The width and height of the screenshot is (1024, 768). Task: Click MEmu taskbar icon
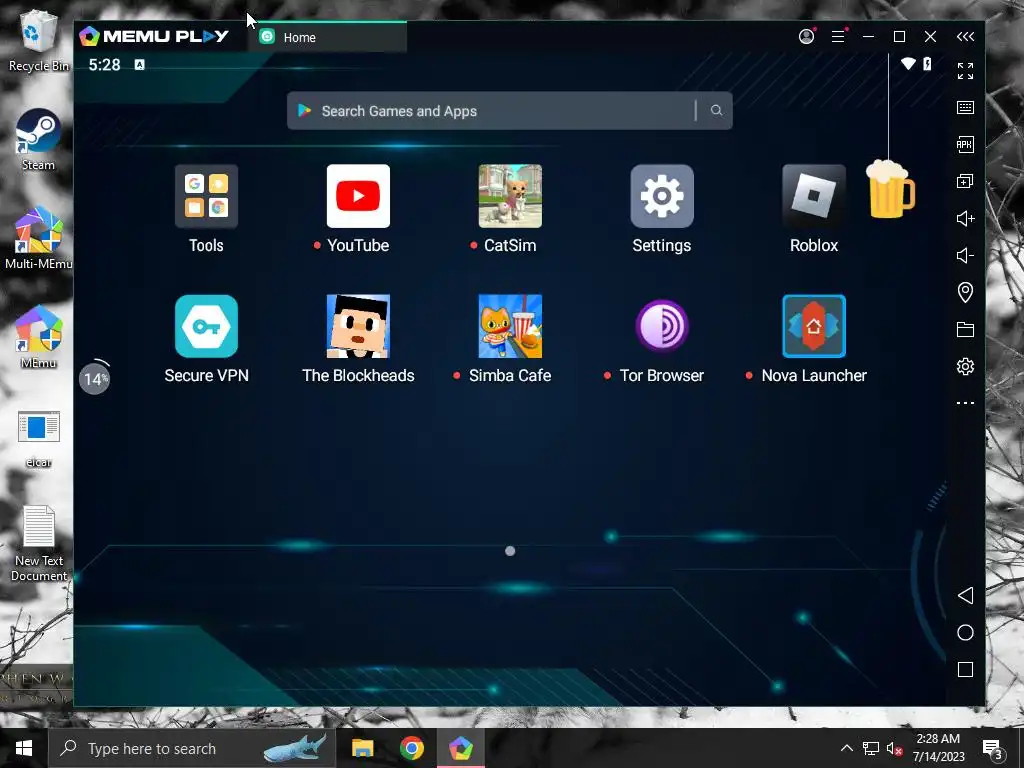(460, 748)
